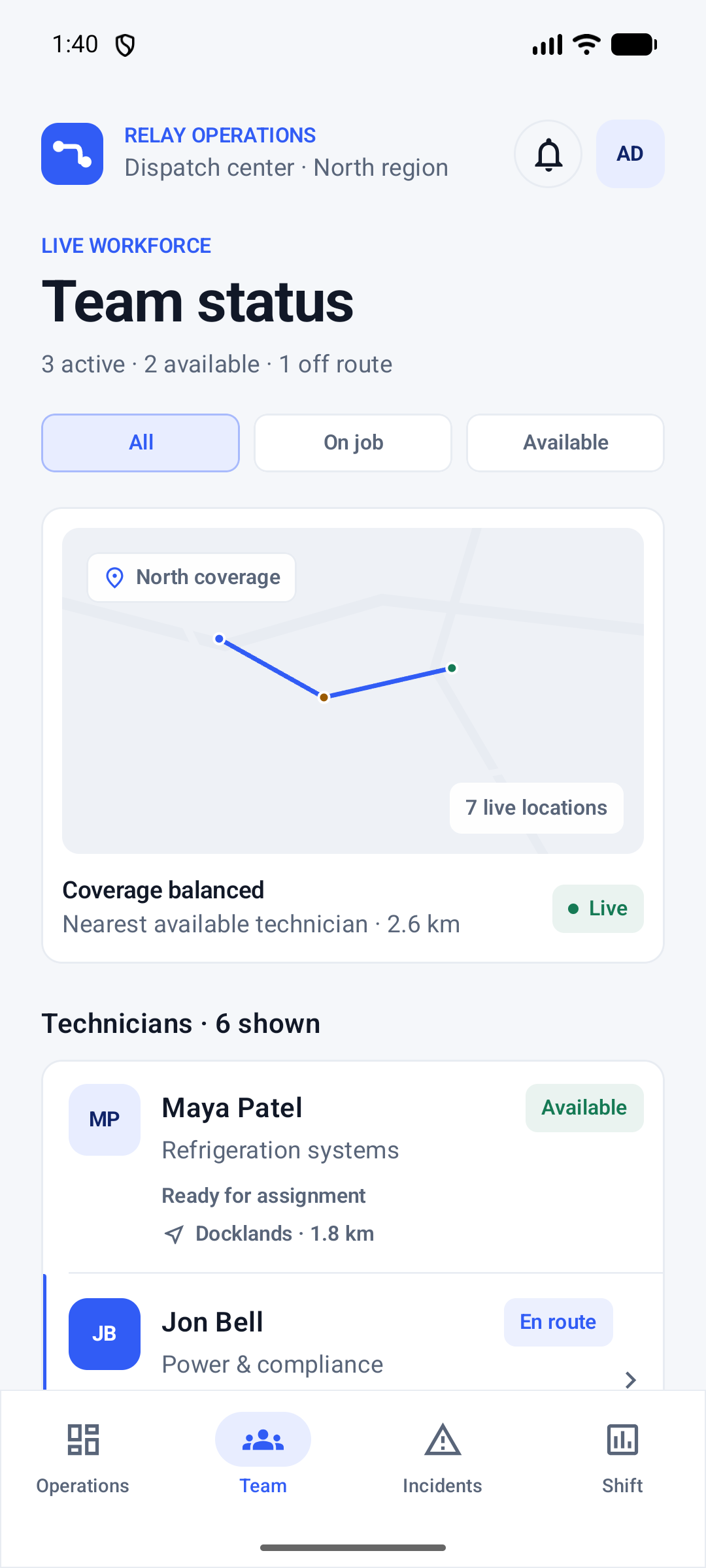Viewport: 706px width, 1568px height.
Task: Tap the location pin in North coverage
Action: 114,578
